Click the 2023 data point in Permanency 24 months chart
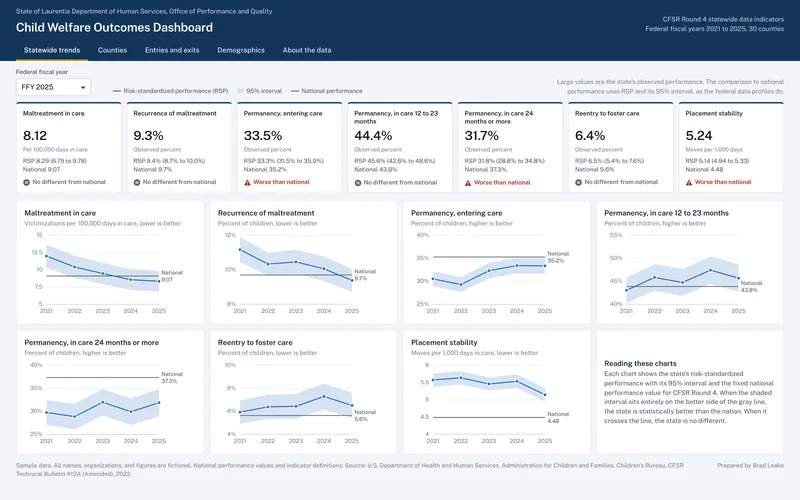Viewport: 800px width, 500px height. coord(103,402)
